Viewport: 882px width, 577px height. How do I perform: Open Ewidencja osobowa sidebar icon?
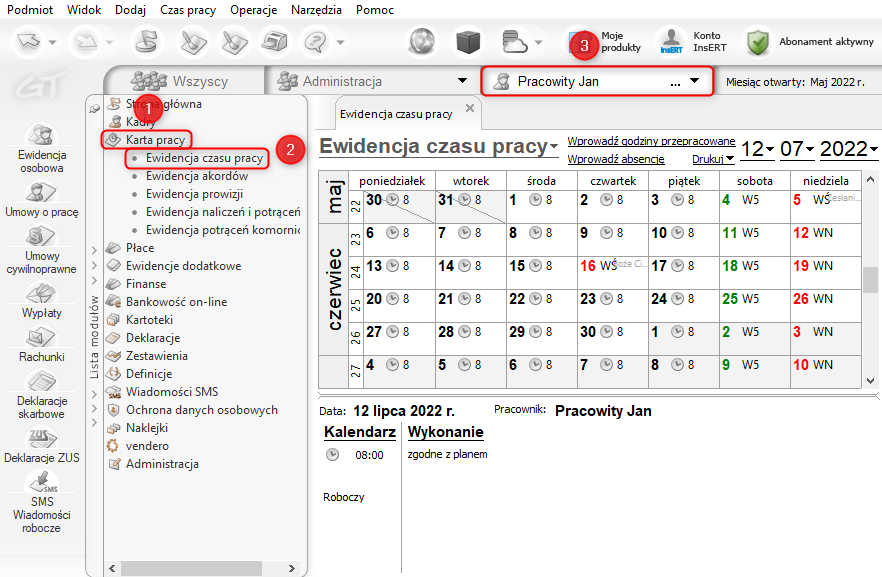click(42, 147)
